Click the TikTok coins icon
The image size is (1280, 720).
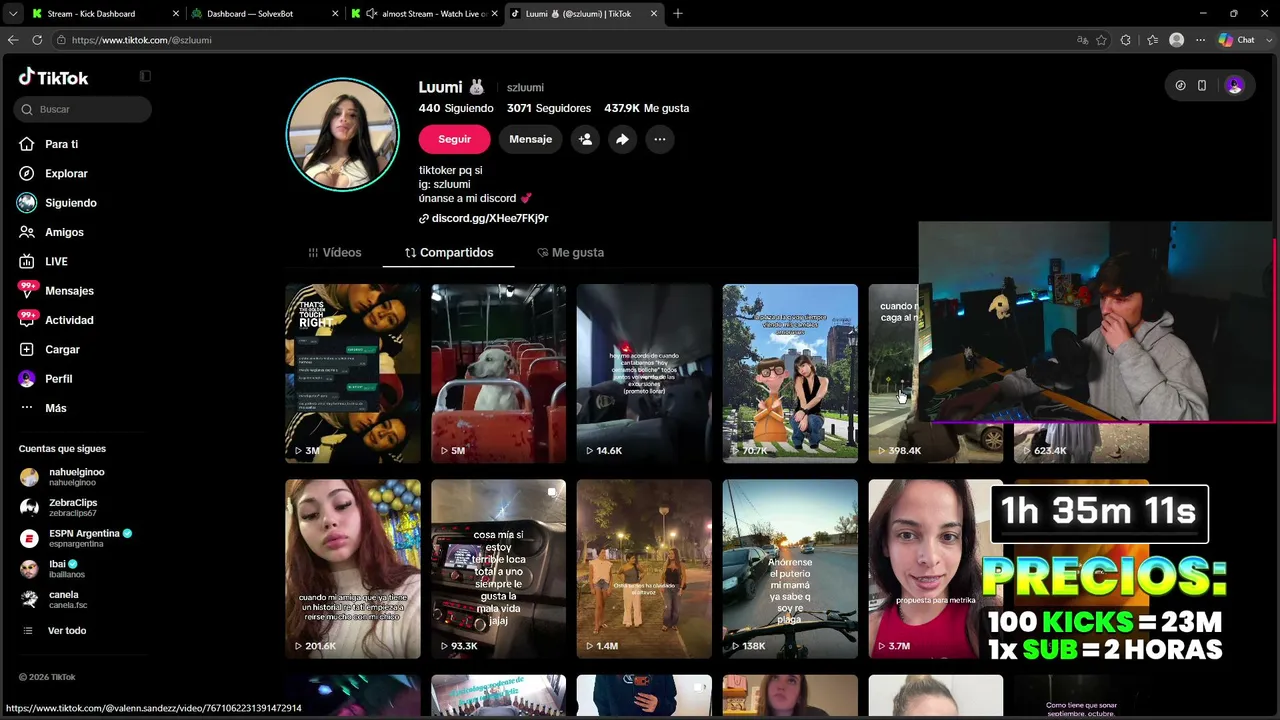[x=1180, y=86]
